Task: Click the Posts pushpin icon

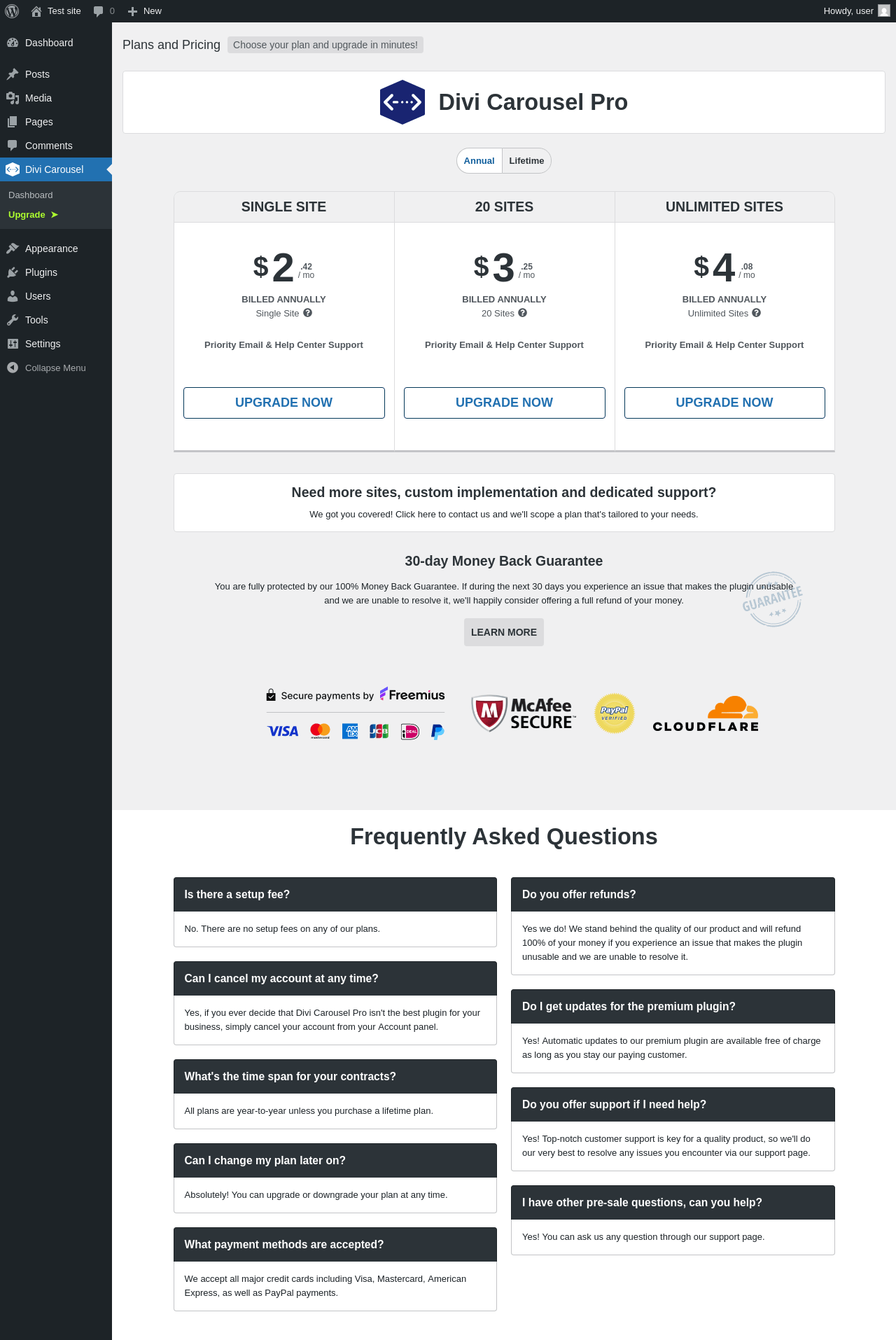Action: (x=13, y=74)
